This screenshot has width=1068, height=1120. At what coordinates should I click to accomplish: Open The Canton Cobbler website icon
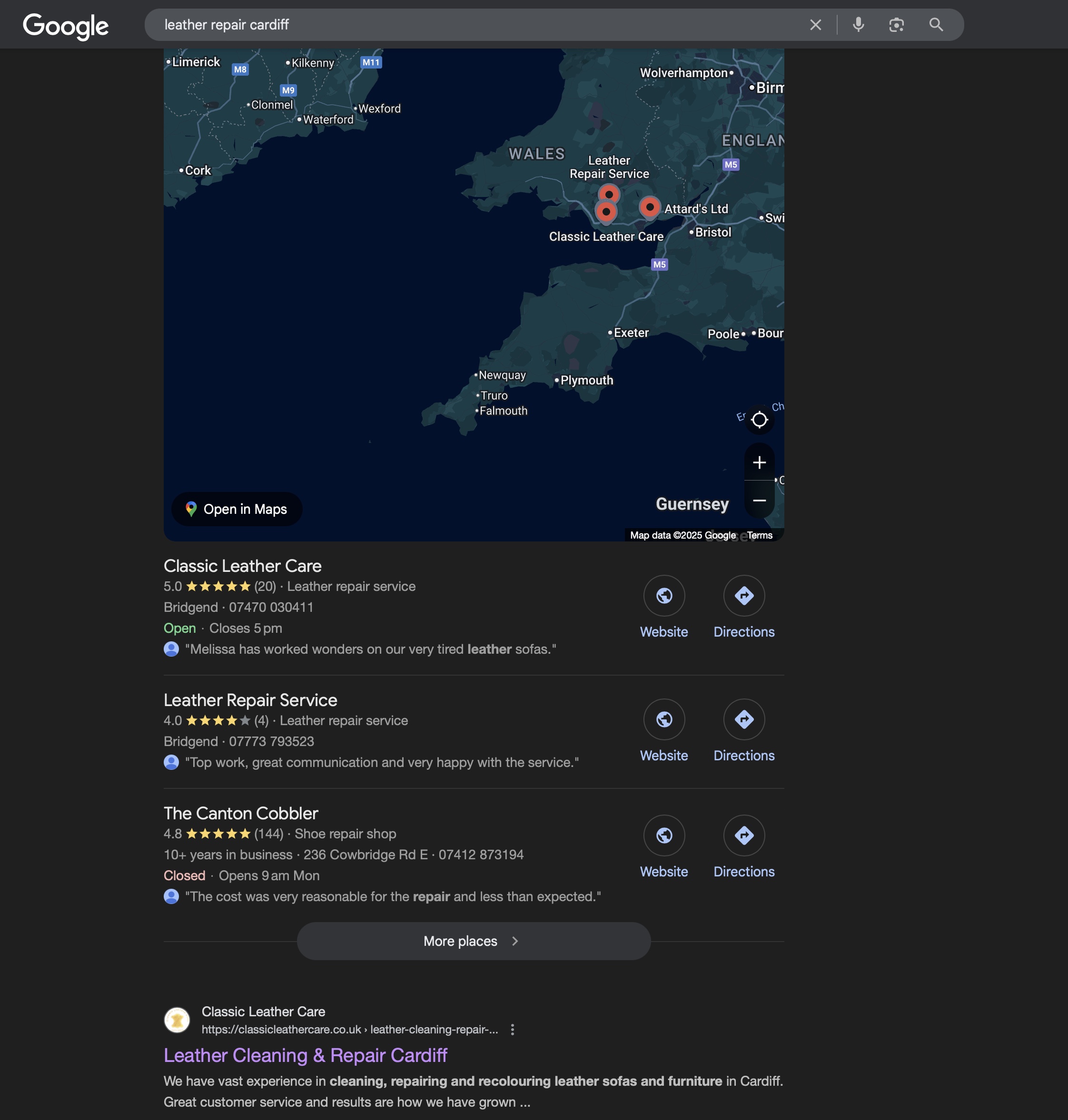[x=664, y=835]
